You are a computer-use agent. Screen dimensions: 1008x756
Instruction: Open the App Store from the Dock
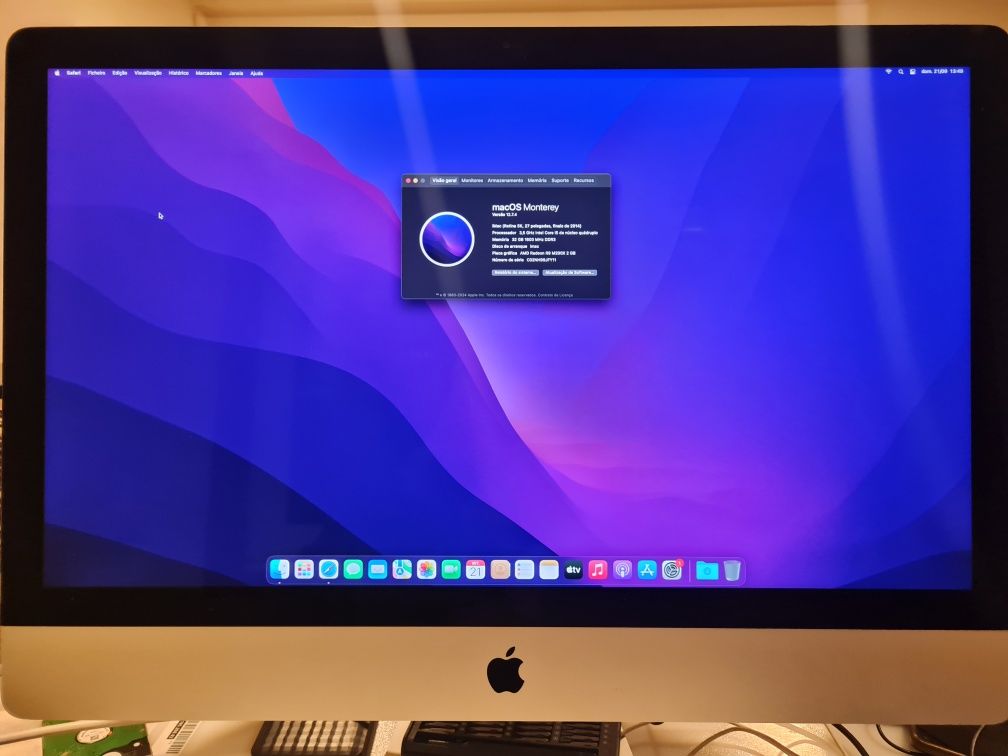click(x=647, y=569)
